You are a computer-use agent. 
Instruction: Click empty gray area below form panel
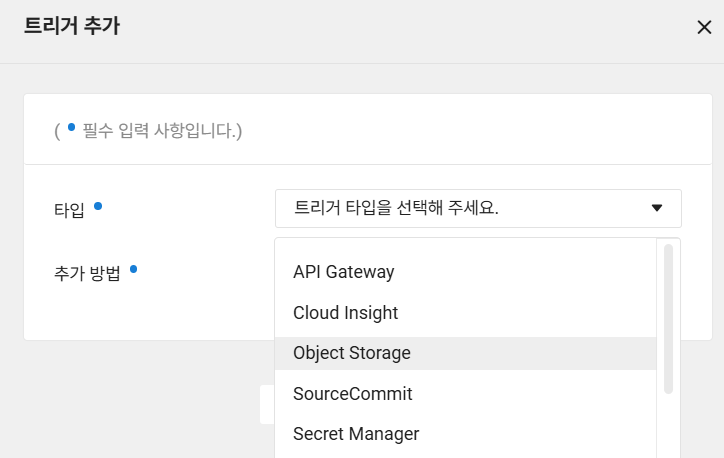(x=139, y=397)
